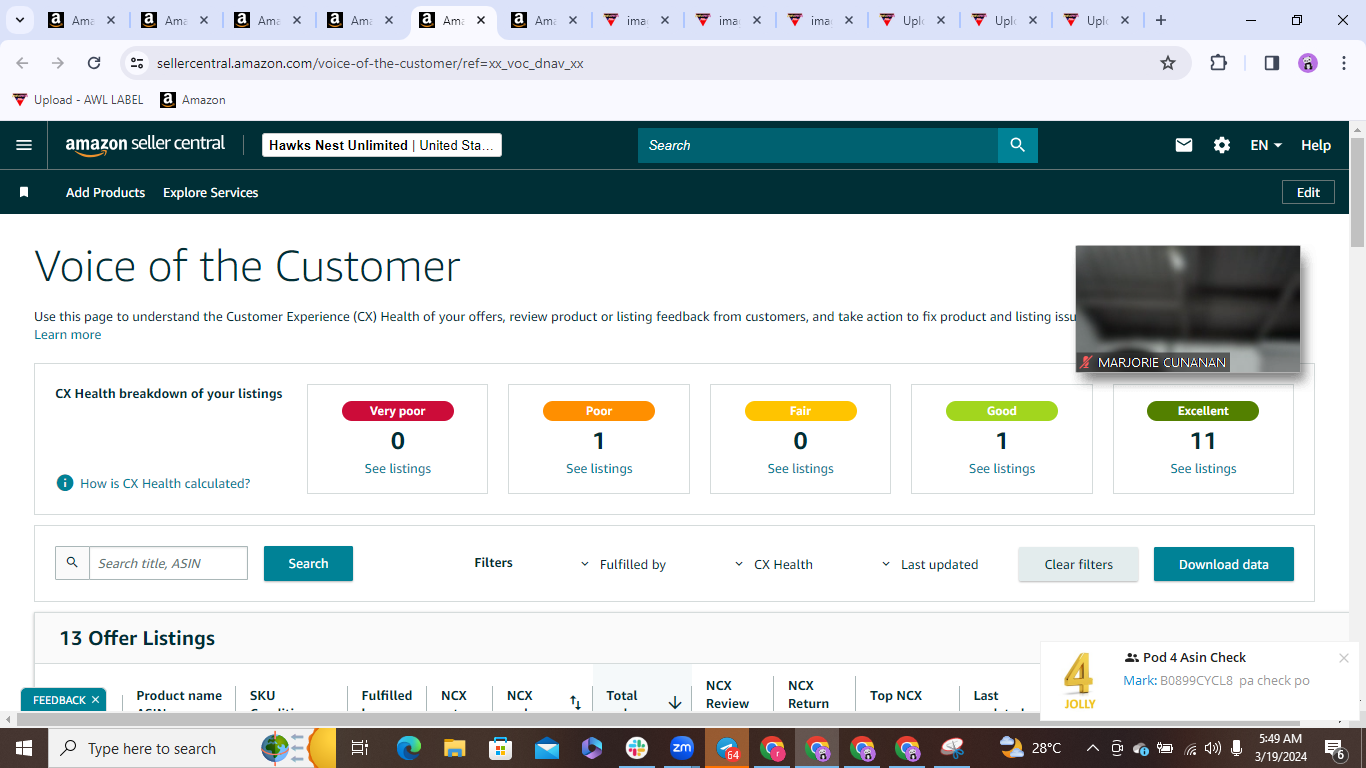See listings under the Good card
Image resolution: width=1366 pixels, height=768 pixels.
(x=1002, y=468)
